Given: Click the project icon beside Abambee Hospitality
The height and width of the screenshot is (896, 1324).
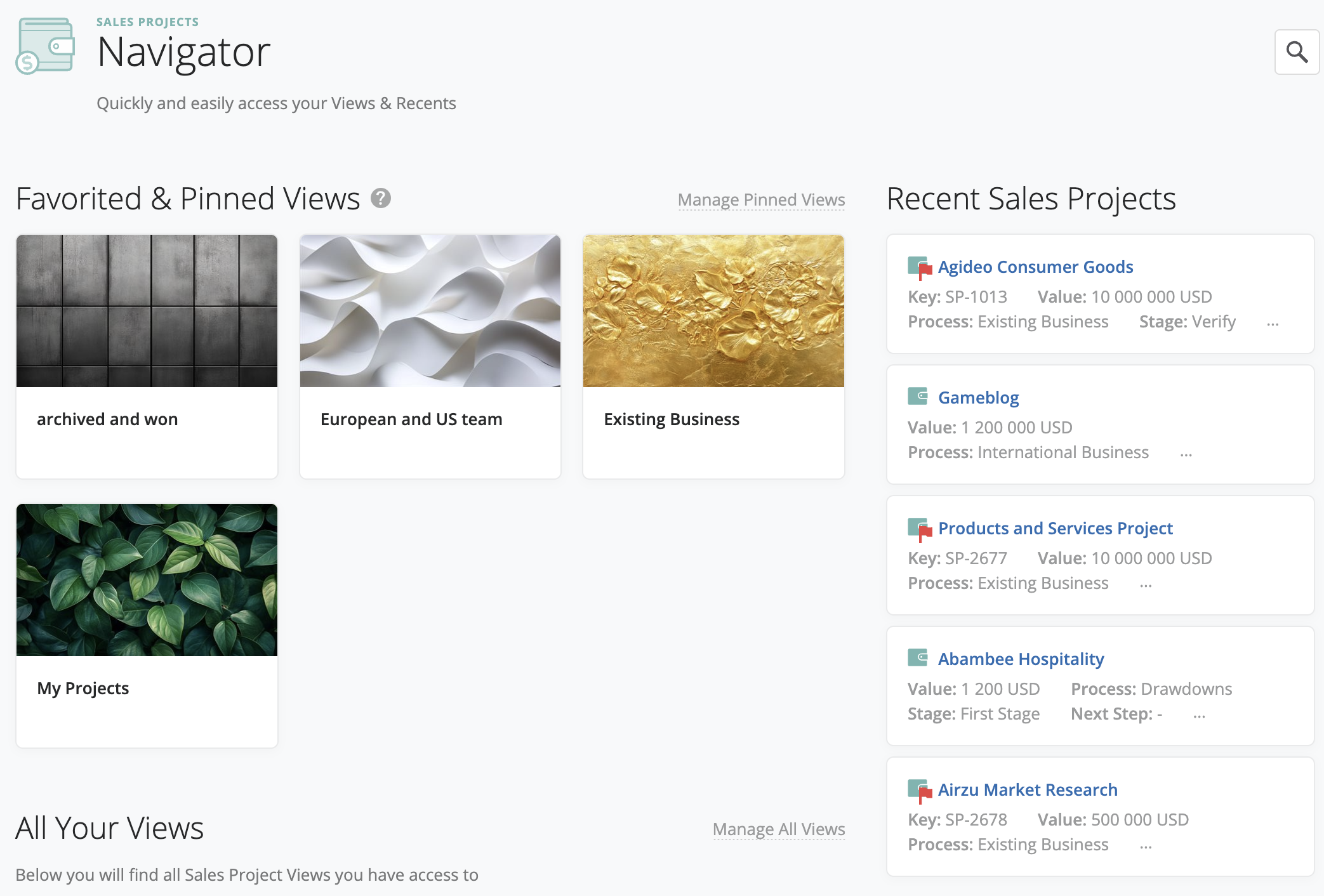Looking at the screenshot, I should (x=918, y=658).
